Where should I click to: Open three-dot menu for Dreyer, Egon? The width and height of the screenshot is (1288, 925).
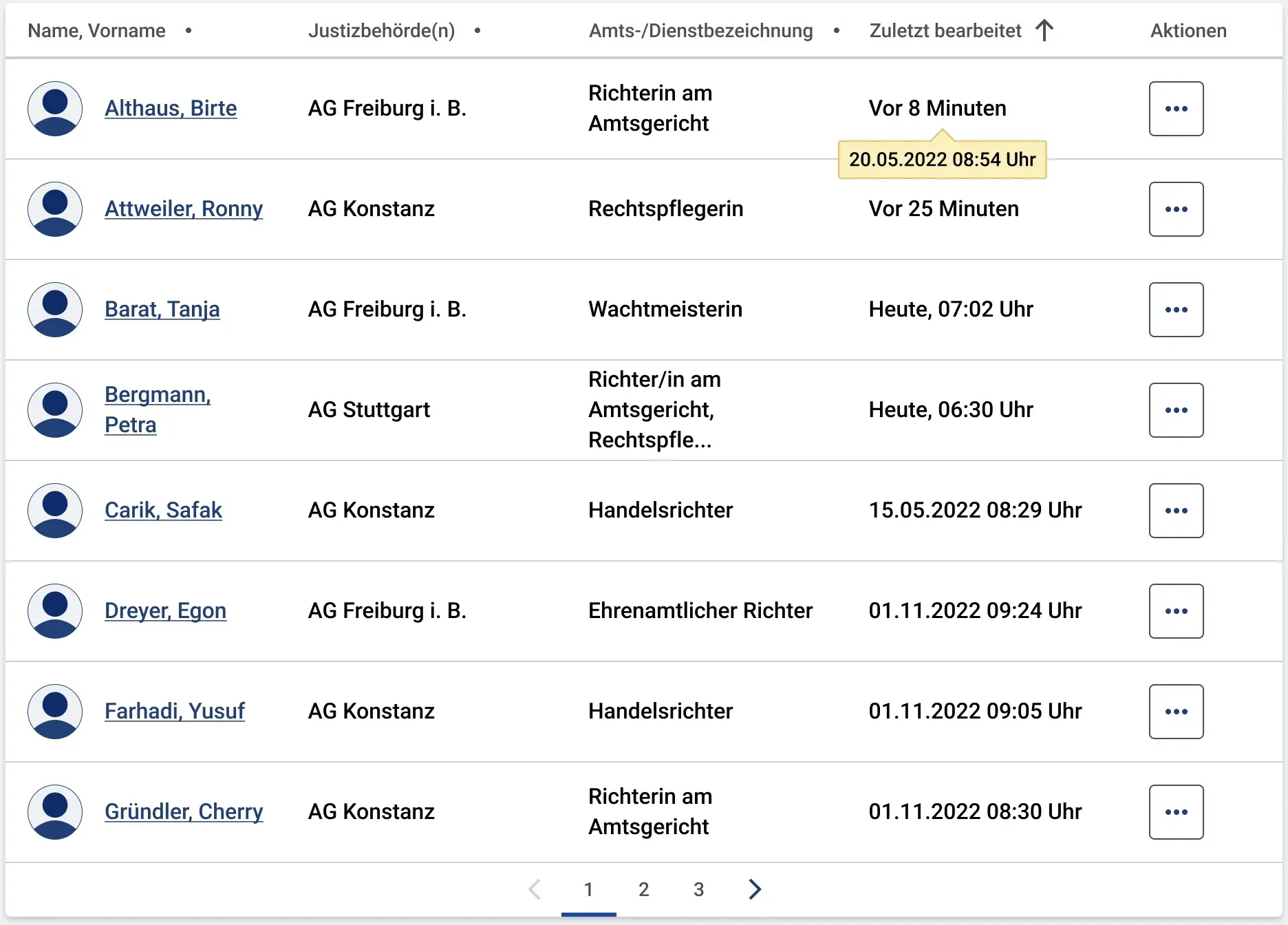pos(1176,611)
